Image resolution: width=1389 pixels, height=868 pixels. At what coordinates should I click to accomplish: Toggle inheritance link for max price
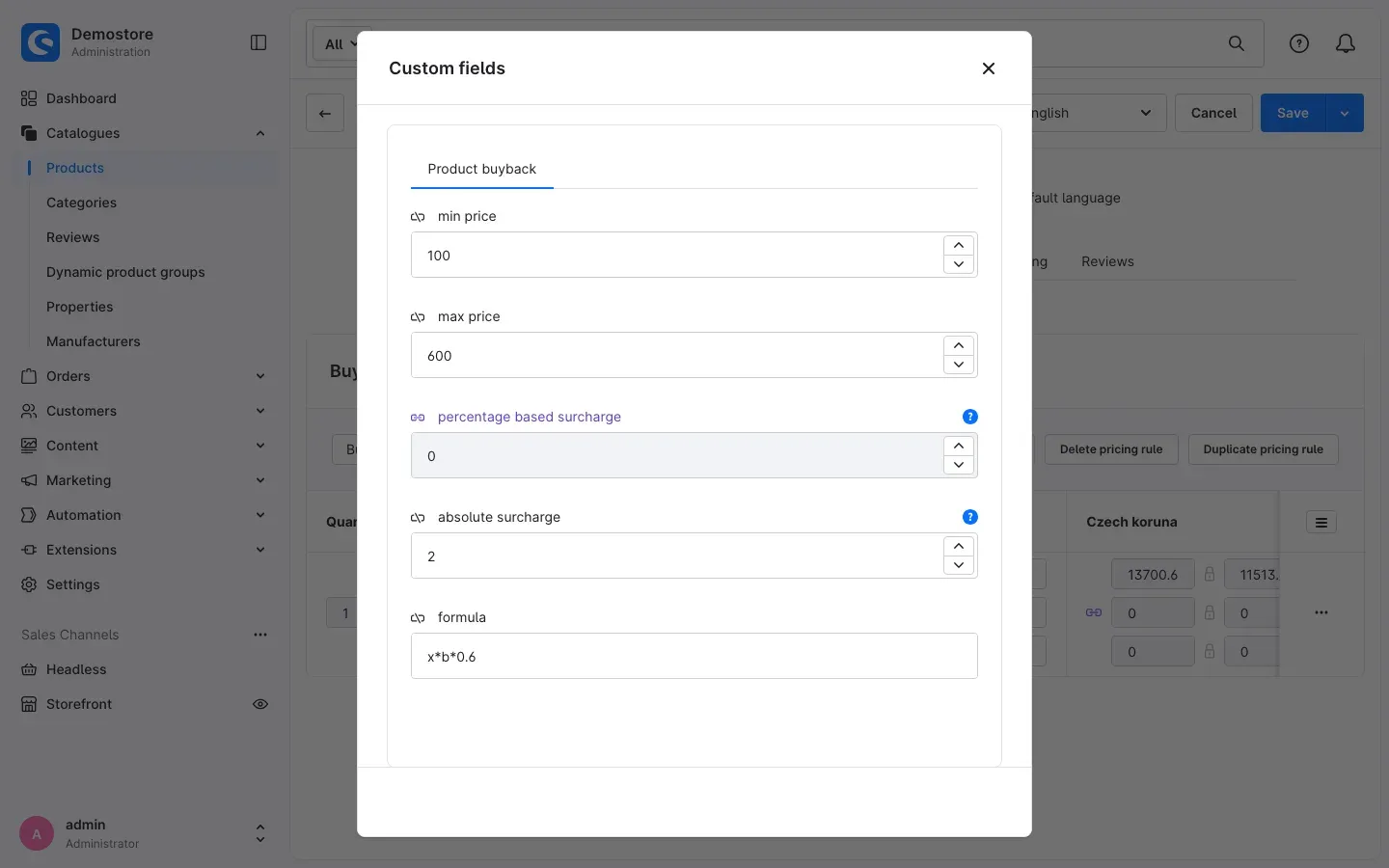(x=418, y=317)
